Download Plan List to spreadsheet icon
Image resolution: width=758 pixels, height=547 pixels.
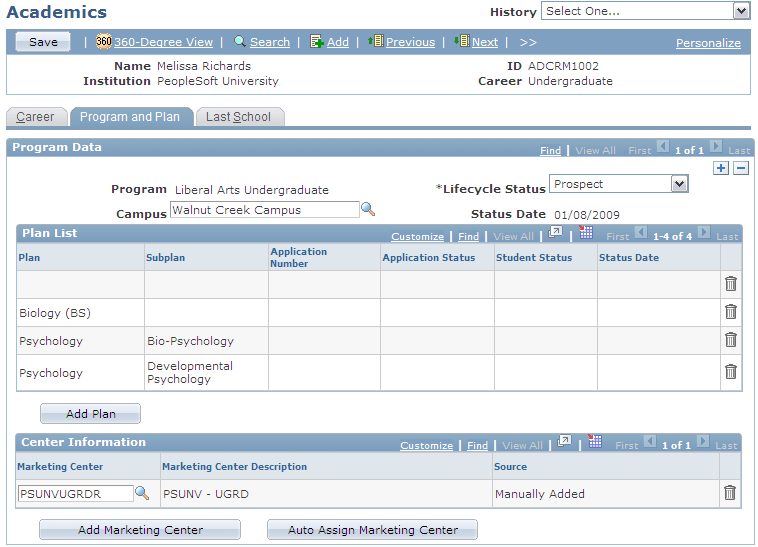[586, 232]
